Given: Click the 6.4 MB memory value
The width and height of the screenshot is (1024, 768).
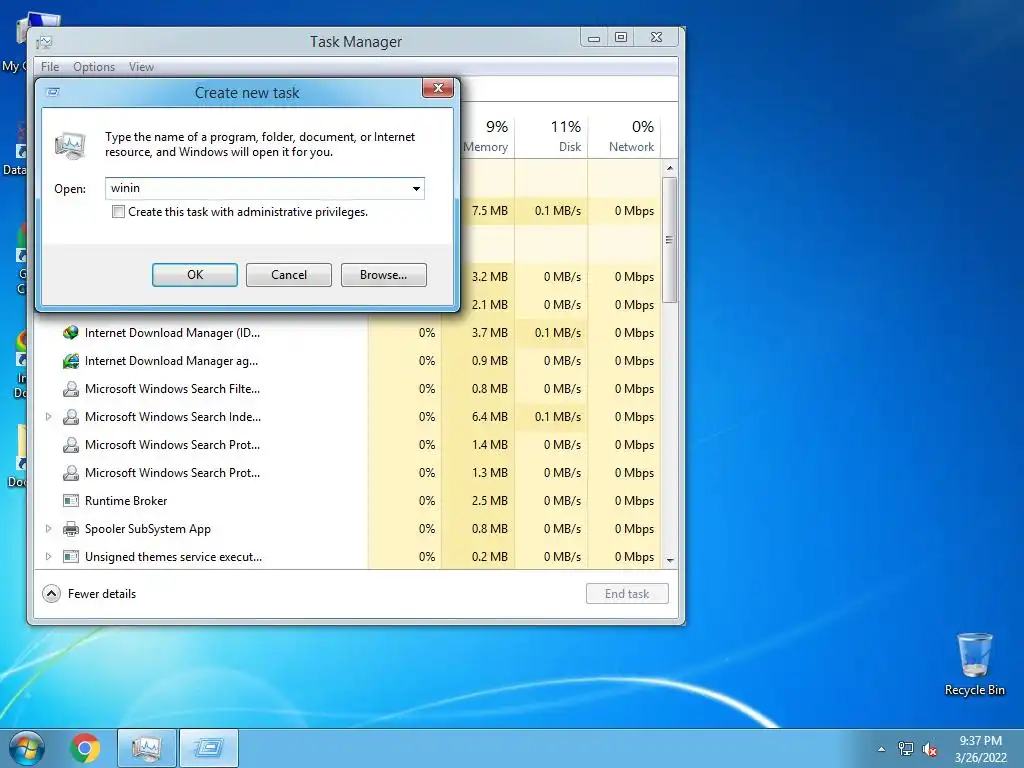Looking at the screenshot, I should pyautogui.click(x=489, y=417).
